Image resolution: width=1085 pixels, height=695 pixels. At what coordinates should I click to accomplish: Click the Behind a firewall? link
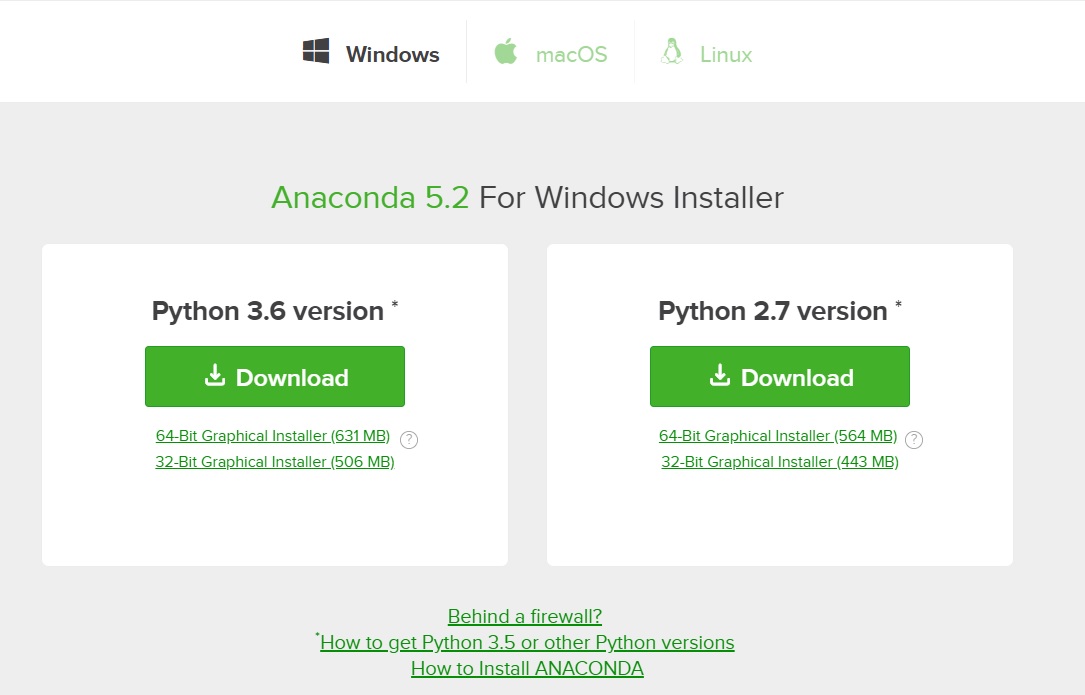point(524,616)
